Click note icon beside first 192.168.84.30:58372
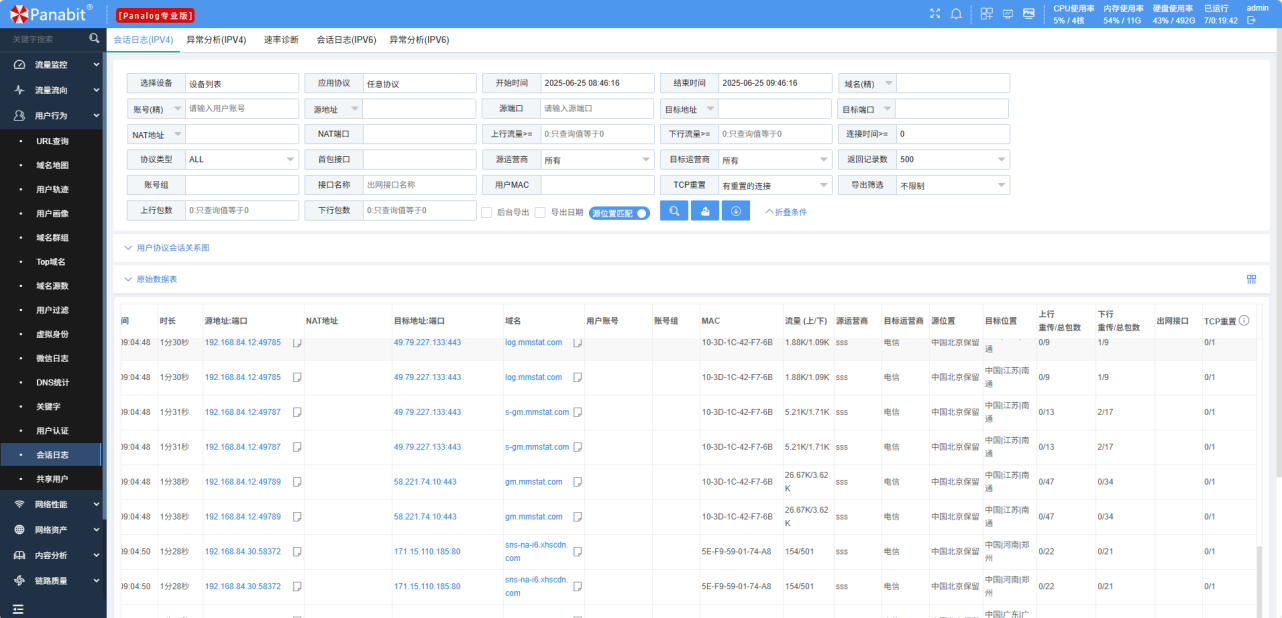 coord(297,552)
